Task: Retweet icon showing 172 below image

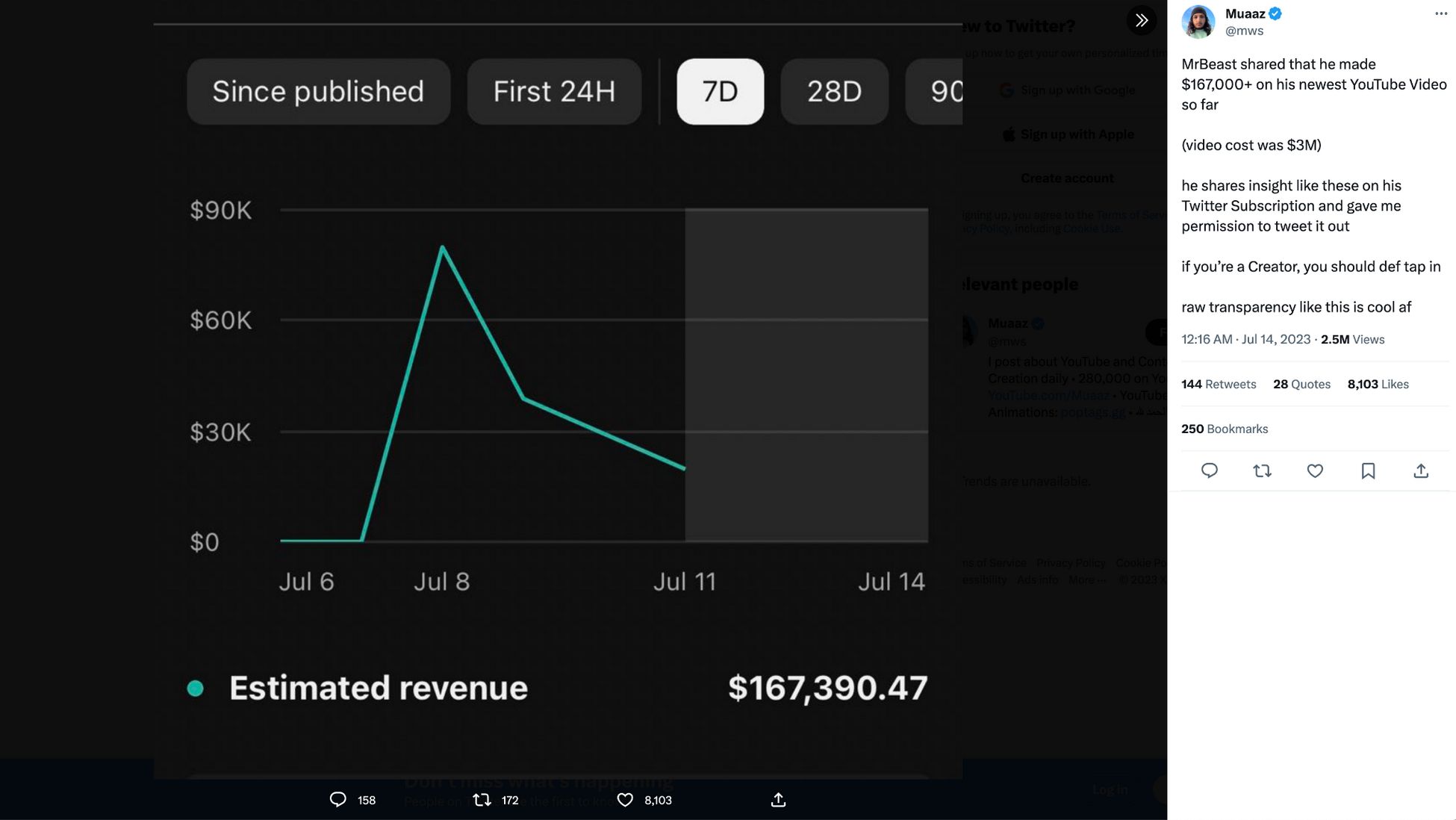Action: click(x=482, y=800)
